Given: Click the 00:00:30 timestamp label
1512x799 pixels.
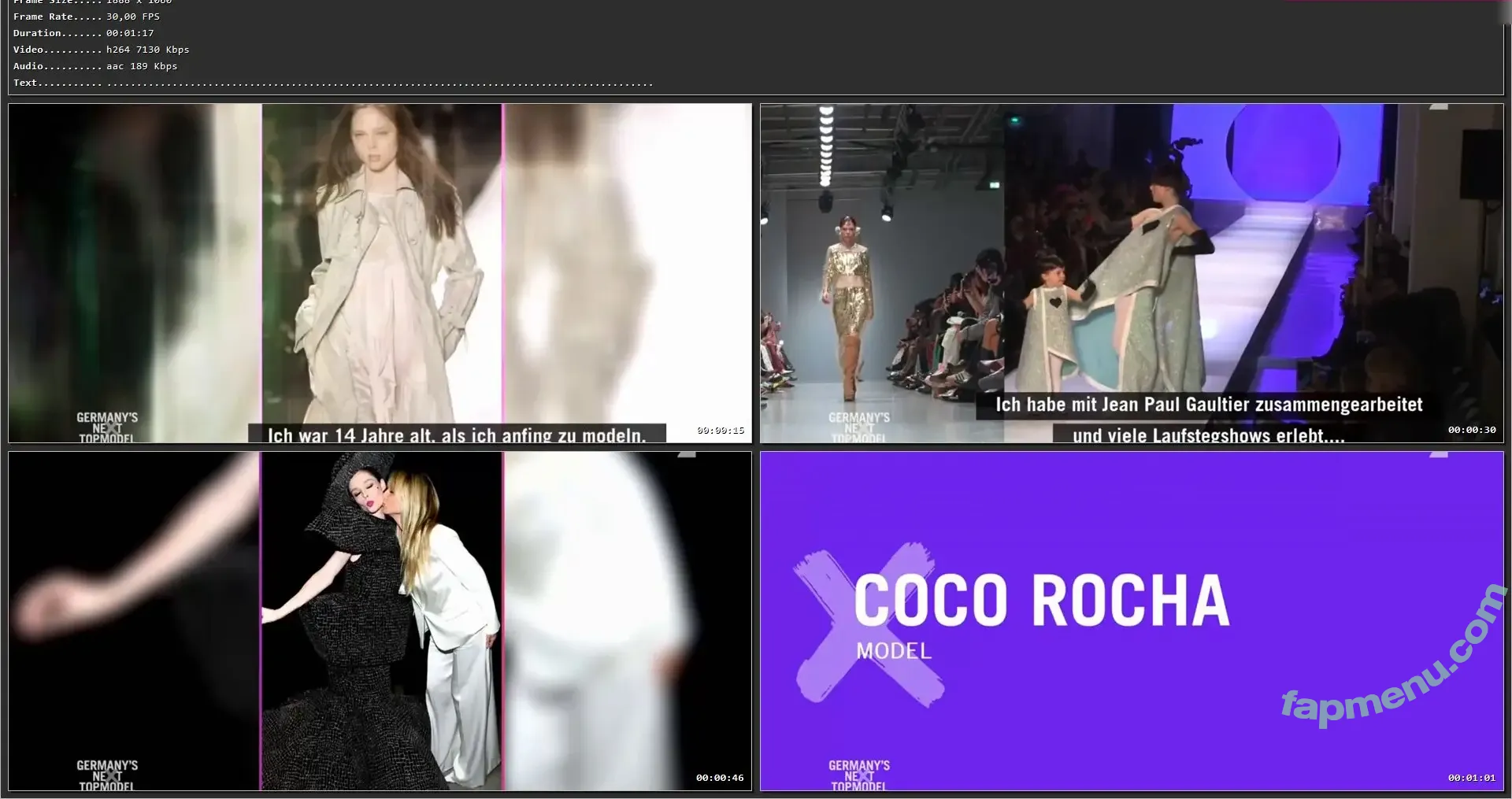Looking at the screenshot, I should click(x=1472, y=430).
